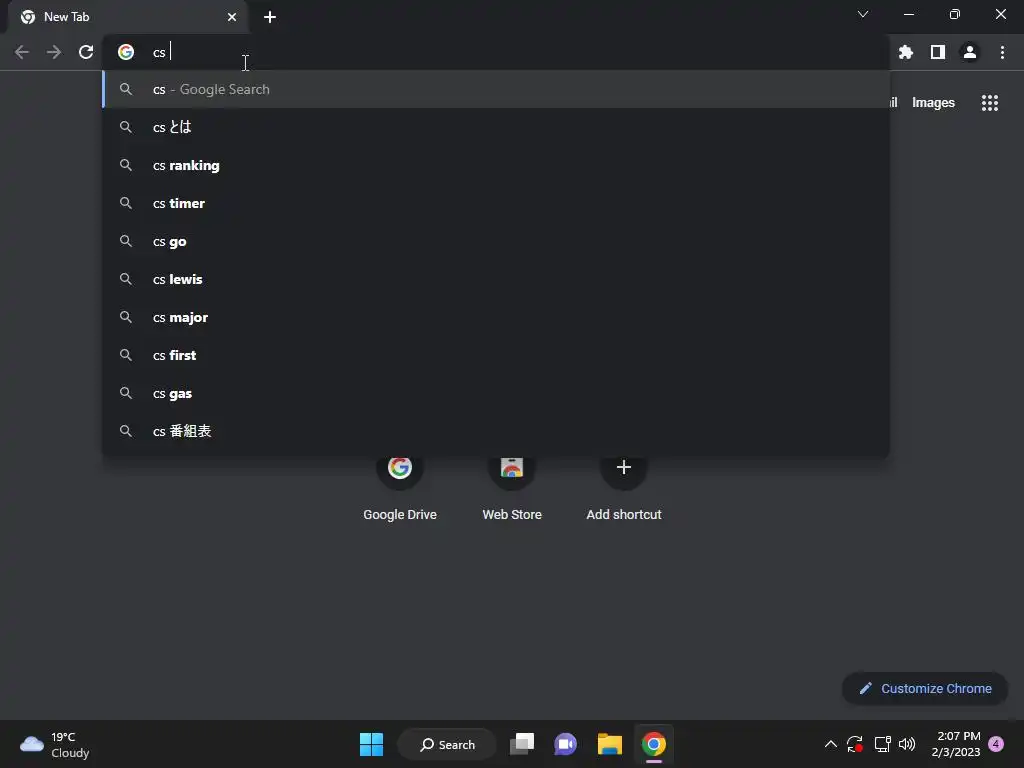The height and width of the screenshot is (768, 1024).
Task: Choose the 'cs gas' suggestion
Action: pos(496,393)
